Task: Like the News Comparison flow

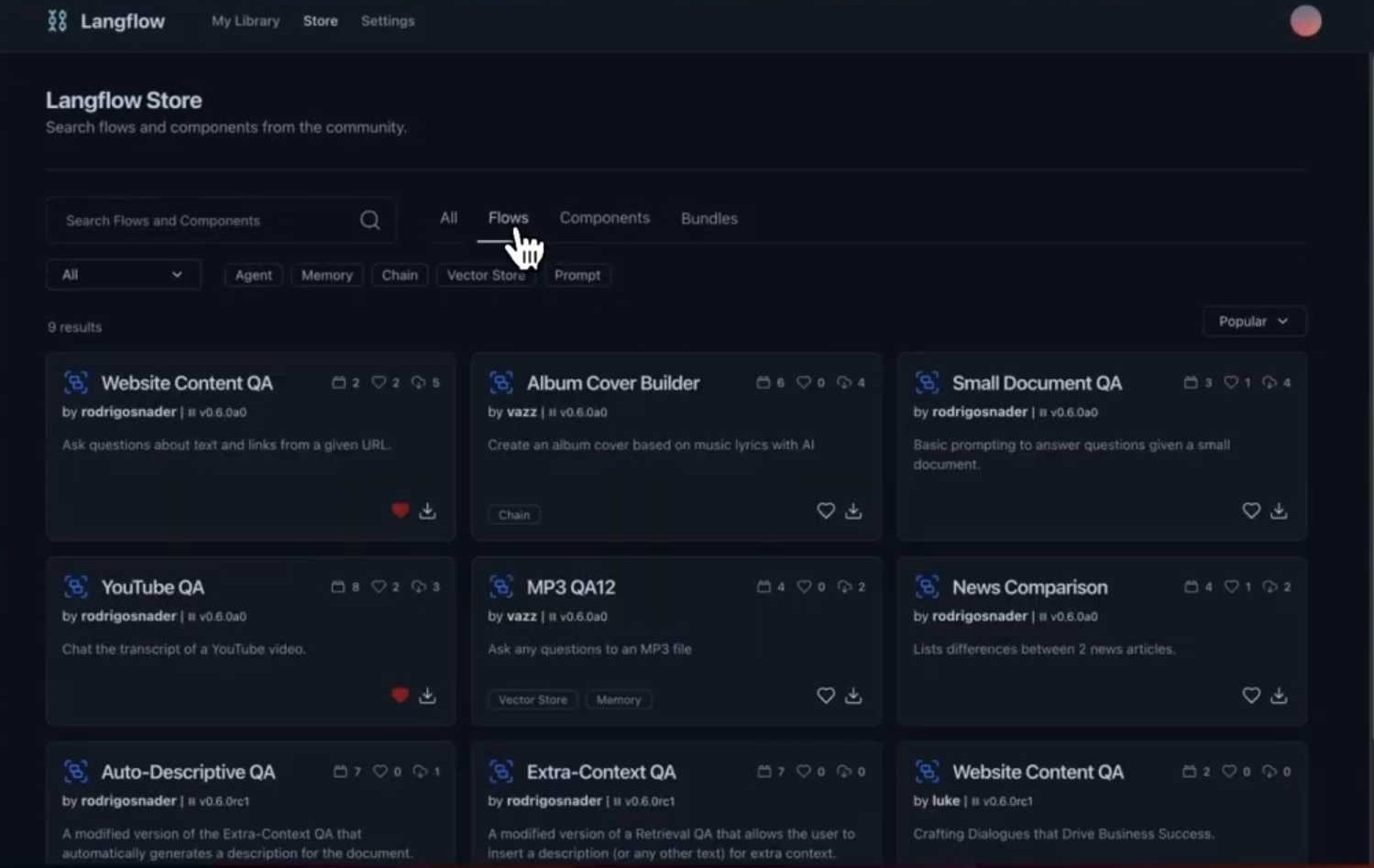Action: (x=1251, y=696)
